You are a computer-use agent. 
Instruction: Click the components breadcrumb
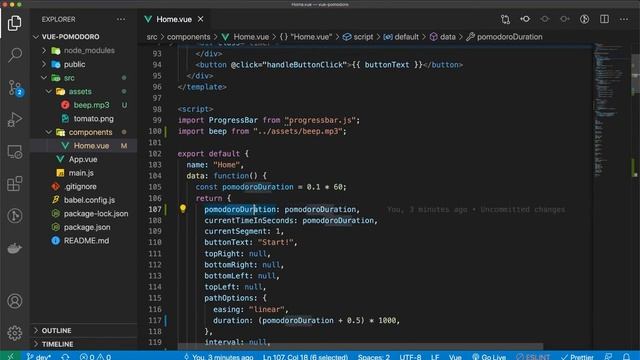click(189, 37)
